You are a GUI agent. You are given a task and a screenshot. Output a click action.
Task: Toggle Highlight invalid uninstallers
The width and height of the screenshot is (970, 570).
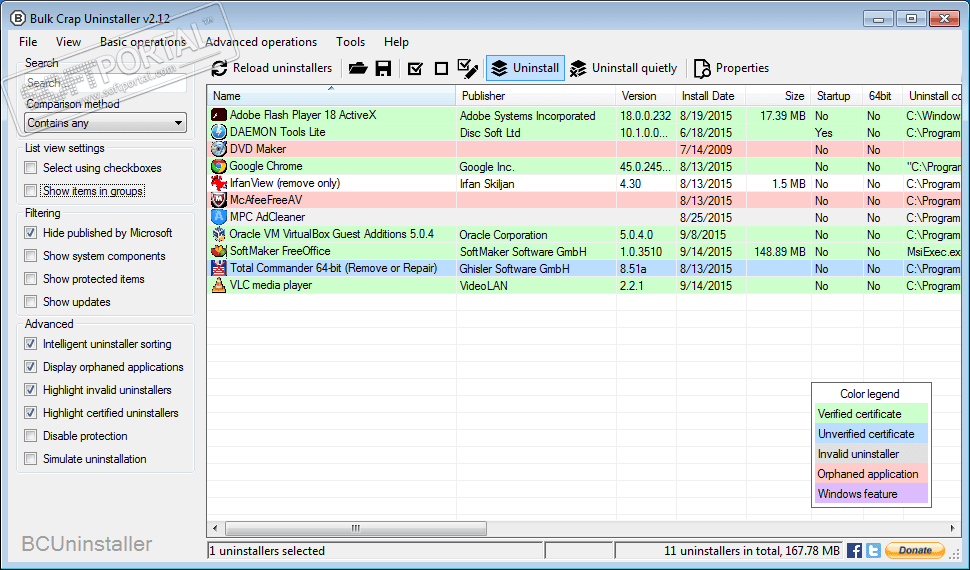coord(30,389)
